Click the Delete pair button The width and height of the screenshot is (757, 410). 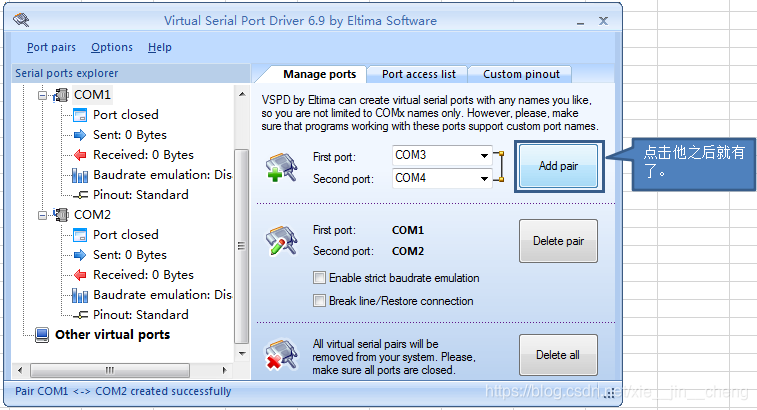pyautogui.click(x=559, y=241)
